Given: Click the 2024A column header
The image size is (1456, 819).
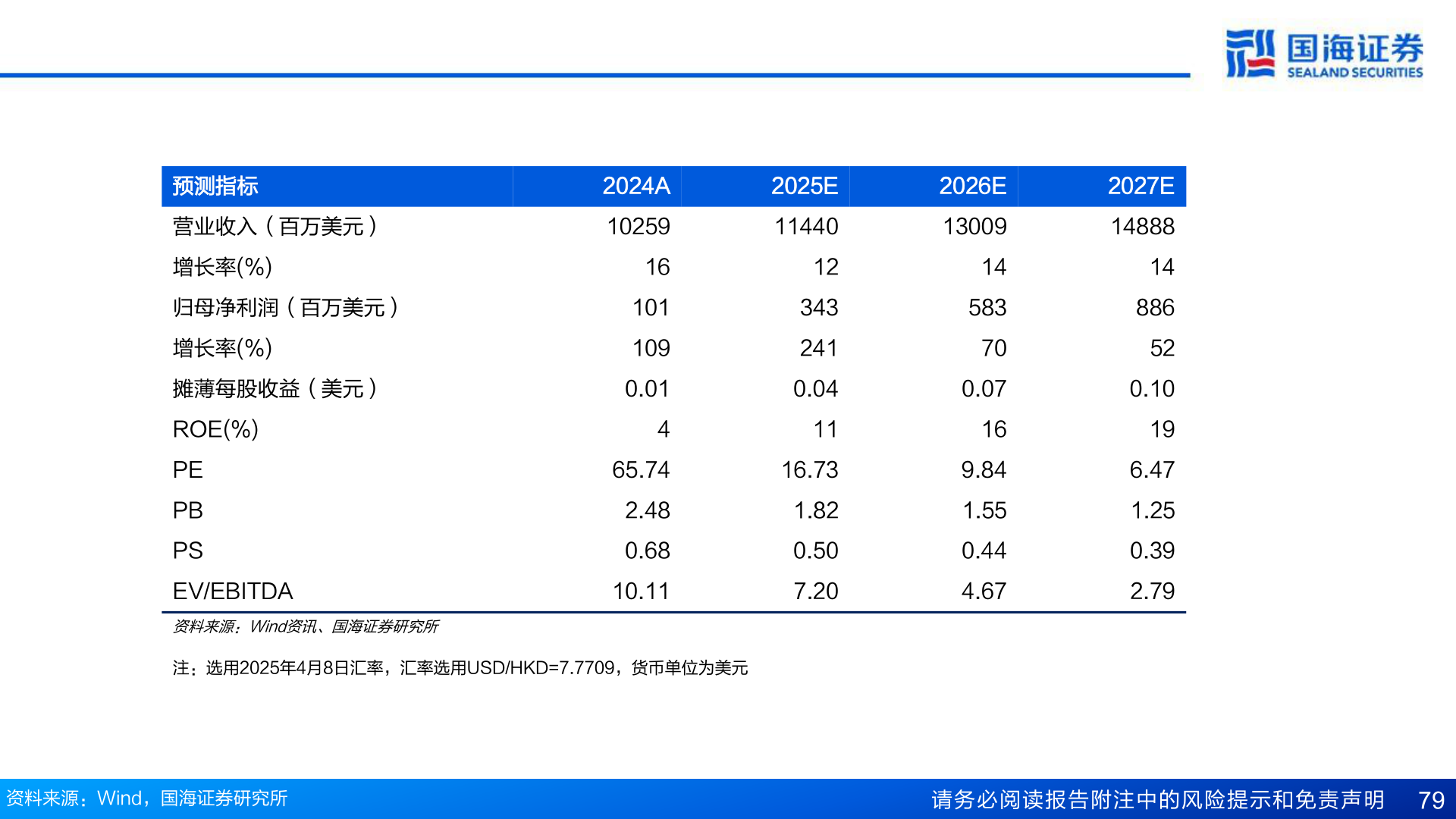Looking at the screenshot, I should pos(635,186).
